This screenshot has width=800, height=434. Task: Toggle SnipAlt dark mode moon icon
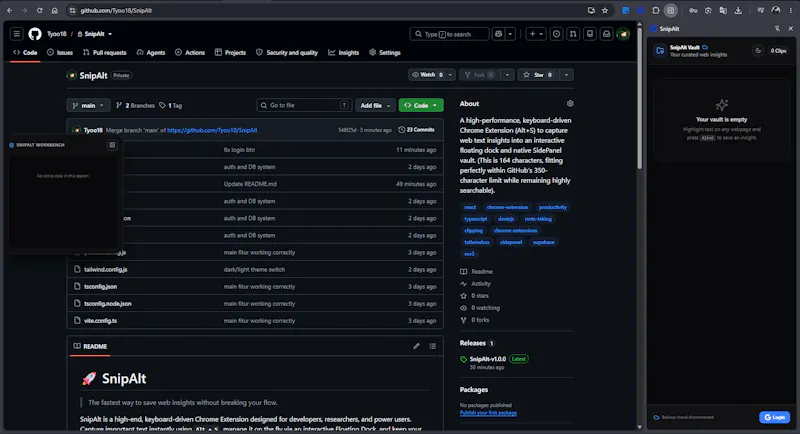[x=758, y=50]
